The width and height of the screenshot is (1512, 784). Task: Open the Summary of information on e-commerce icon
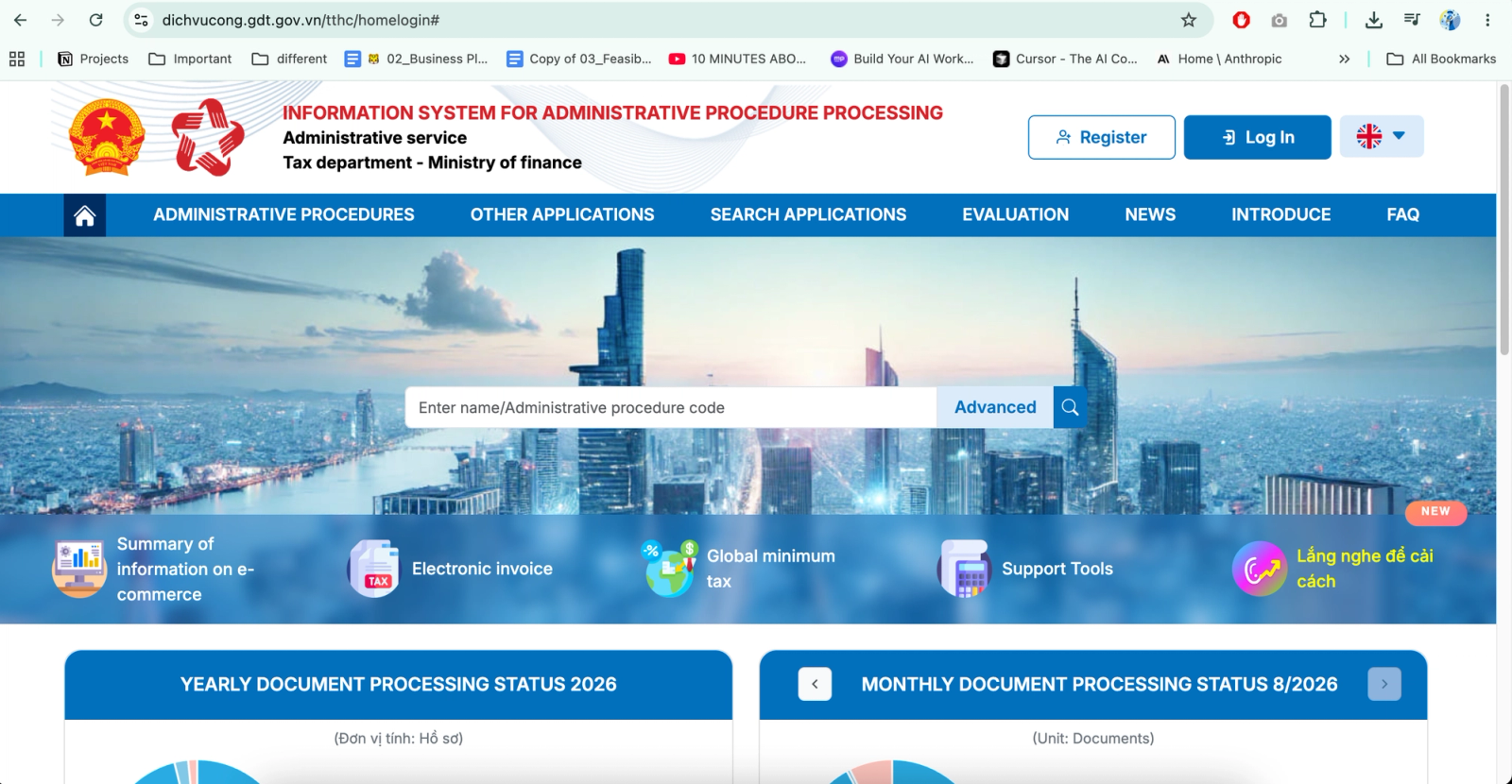tap(79, 569)
